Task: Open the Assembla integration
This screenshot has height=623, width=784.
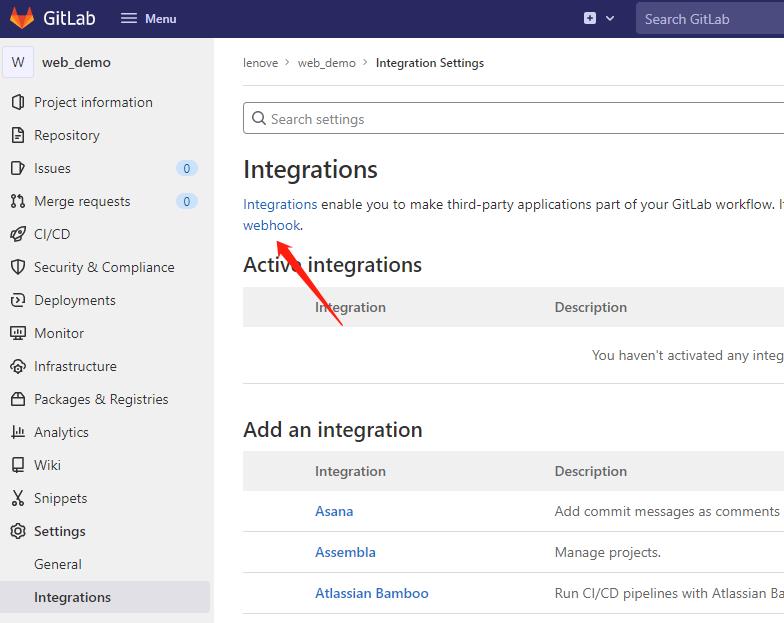Action: [x=346, y=552]
